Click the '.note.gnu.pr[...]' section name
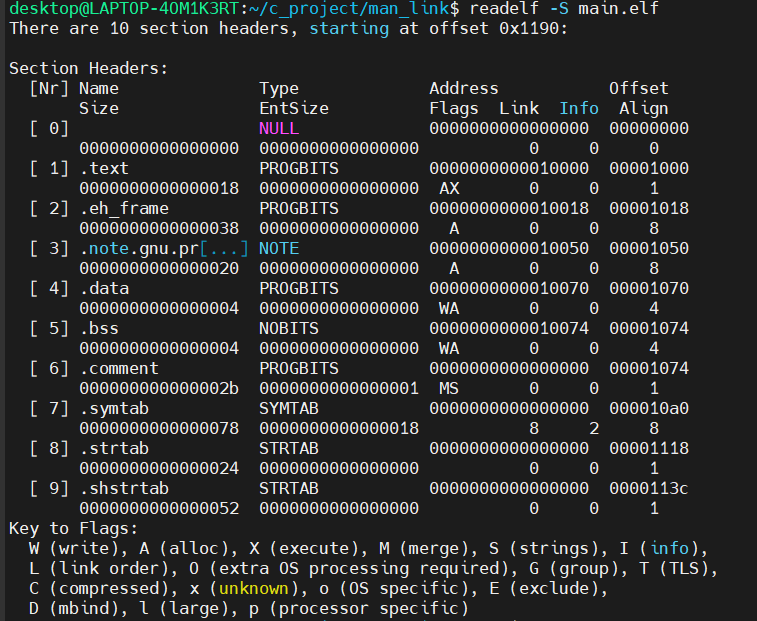The image size is (757, 621). click(164, 249)
